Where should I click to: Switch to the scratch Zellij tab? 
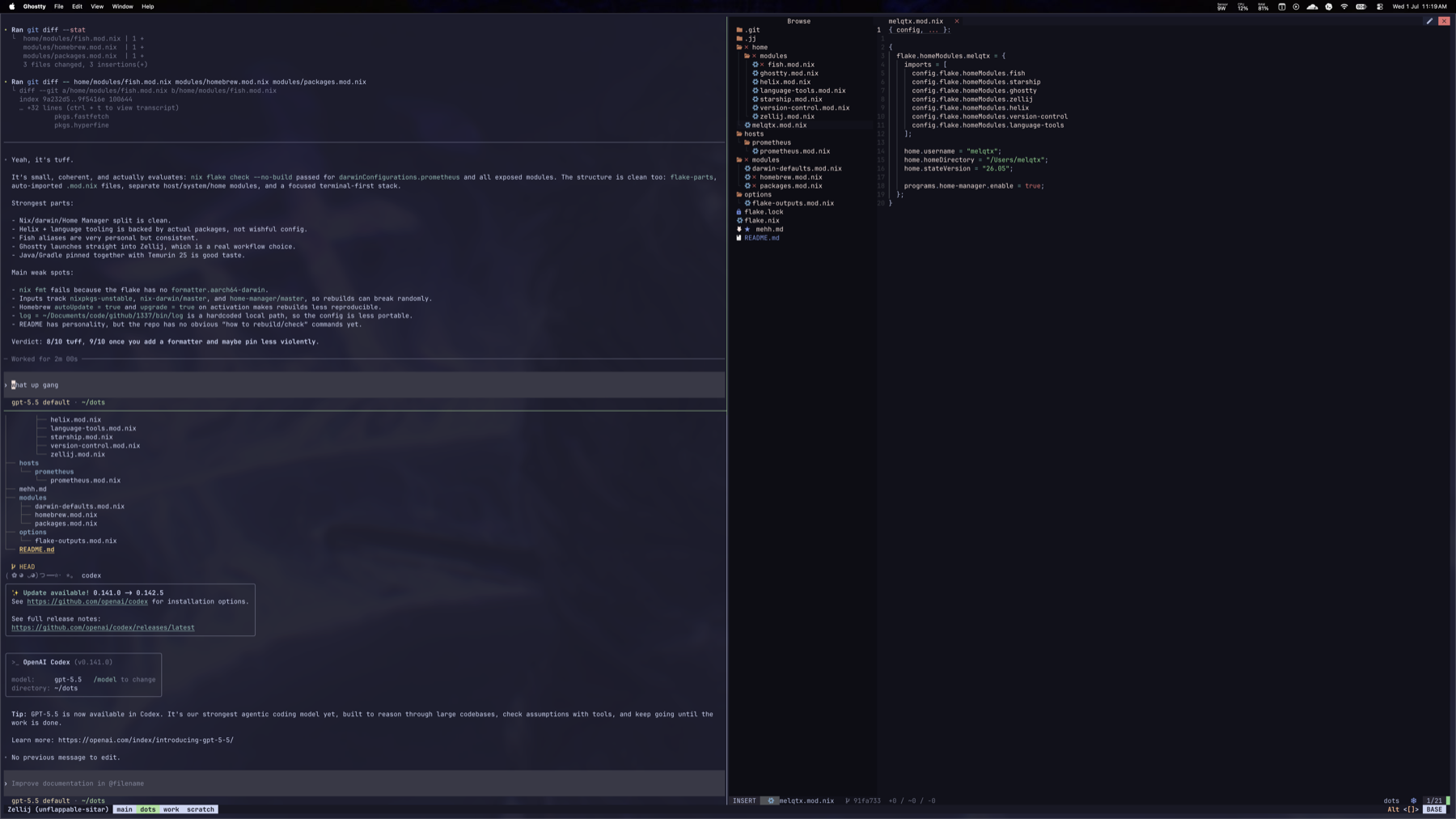pyautogui.click(x=201, y=809)
